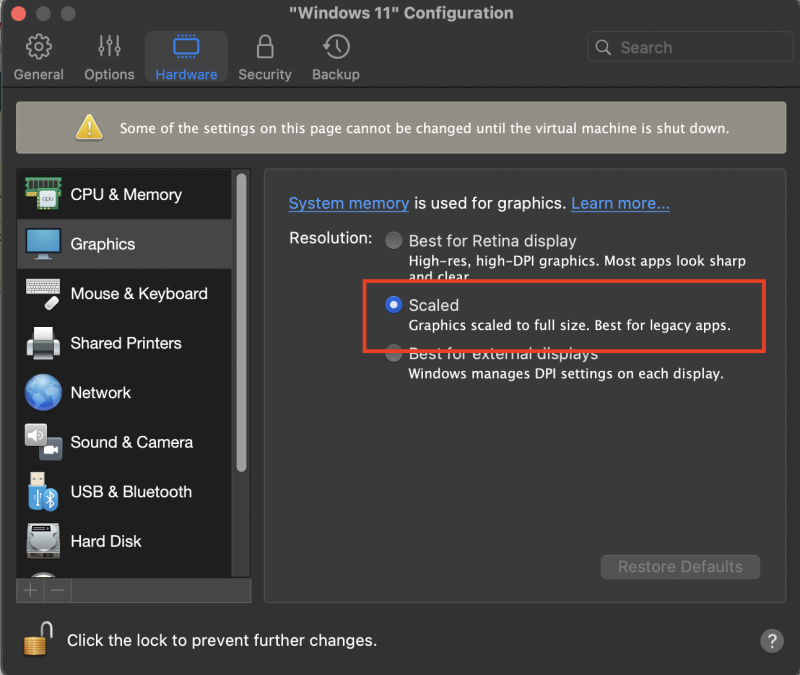Switch to the Options sliders tab
The image size is (800, 675).
coord(109,57)
